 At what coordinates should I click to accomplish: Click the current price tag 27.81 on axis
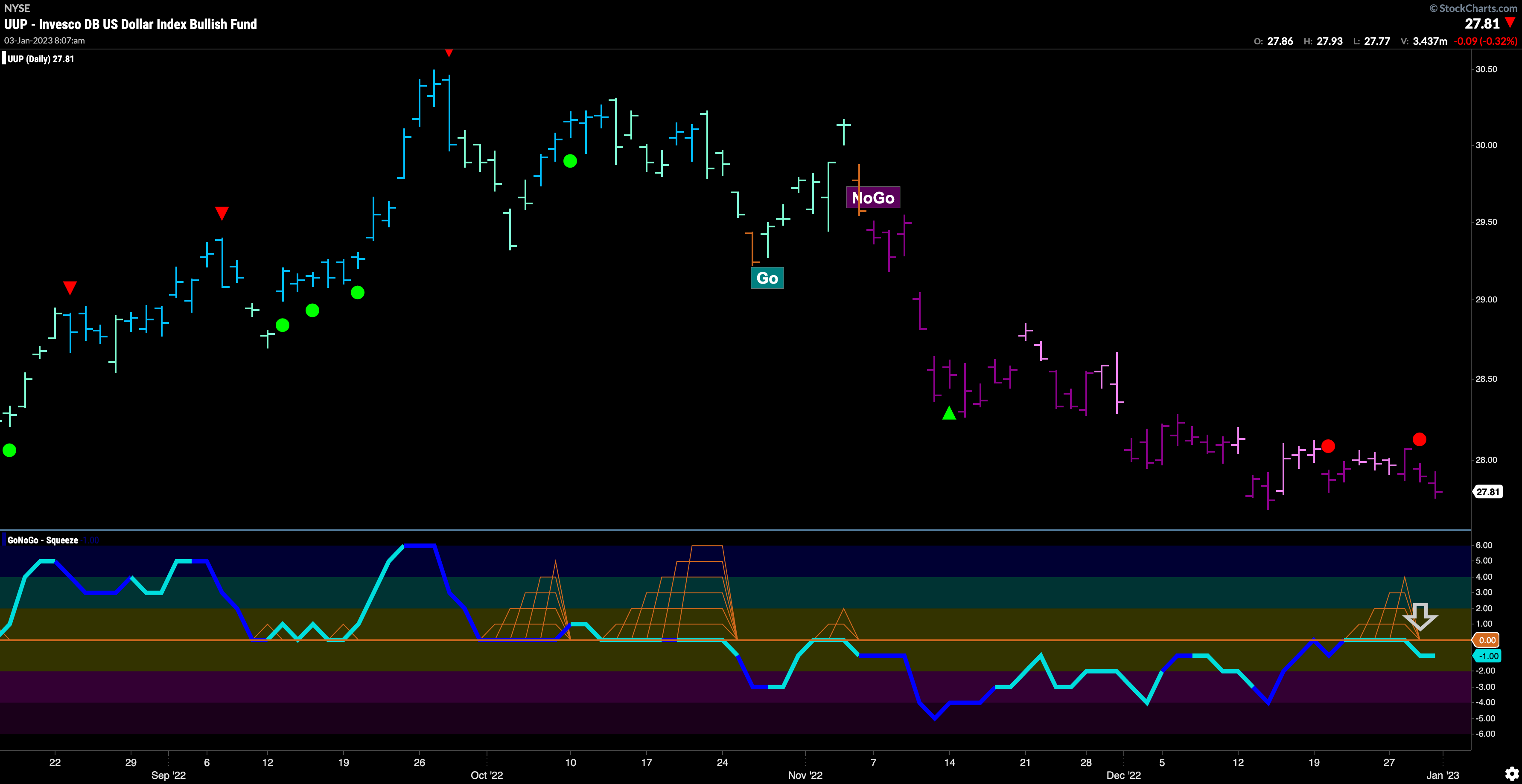tap(1488, 492)
